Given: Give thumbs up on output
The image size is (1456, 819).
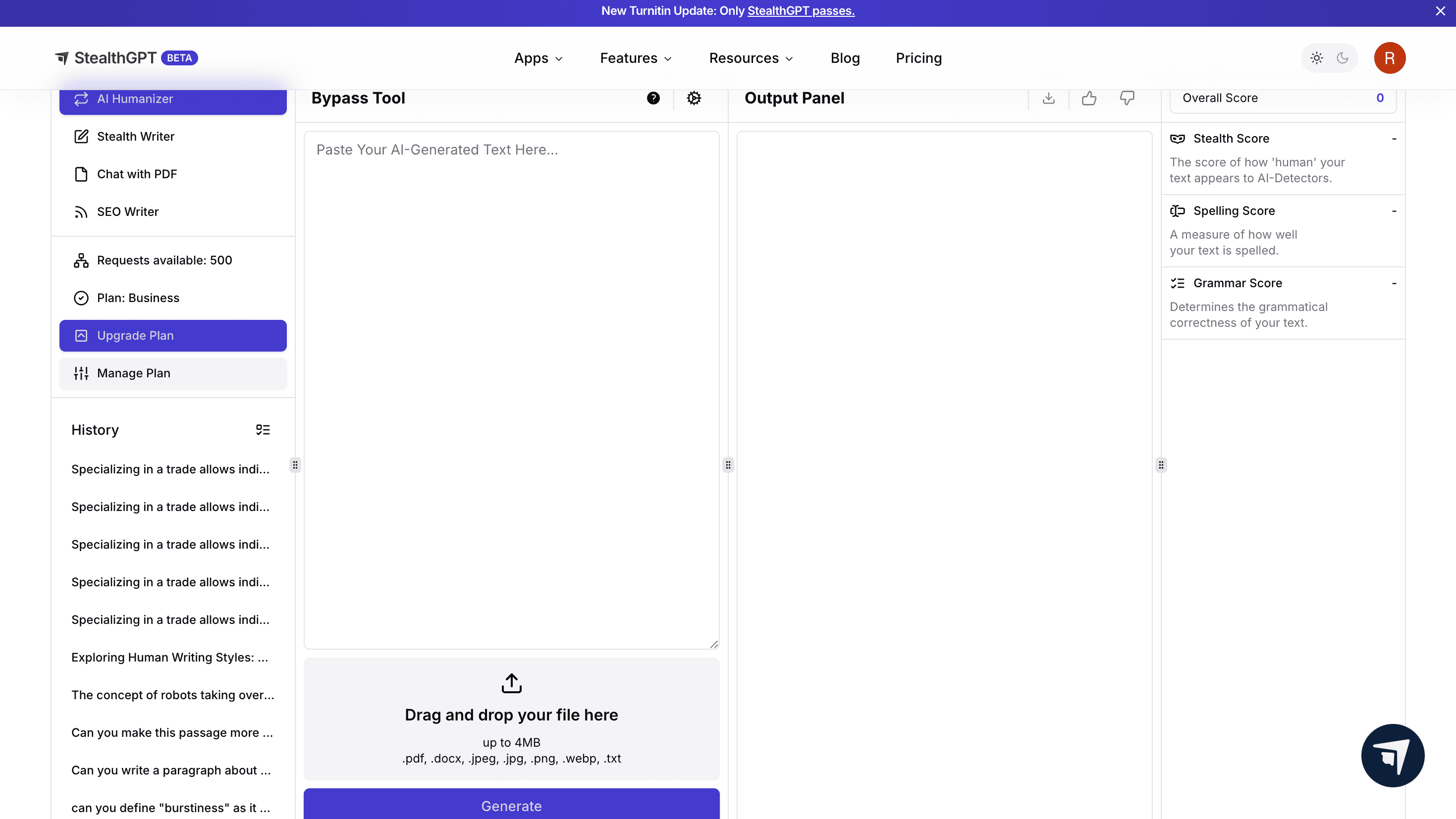Looking at the screenshot, I should (1088, 98).
